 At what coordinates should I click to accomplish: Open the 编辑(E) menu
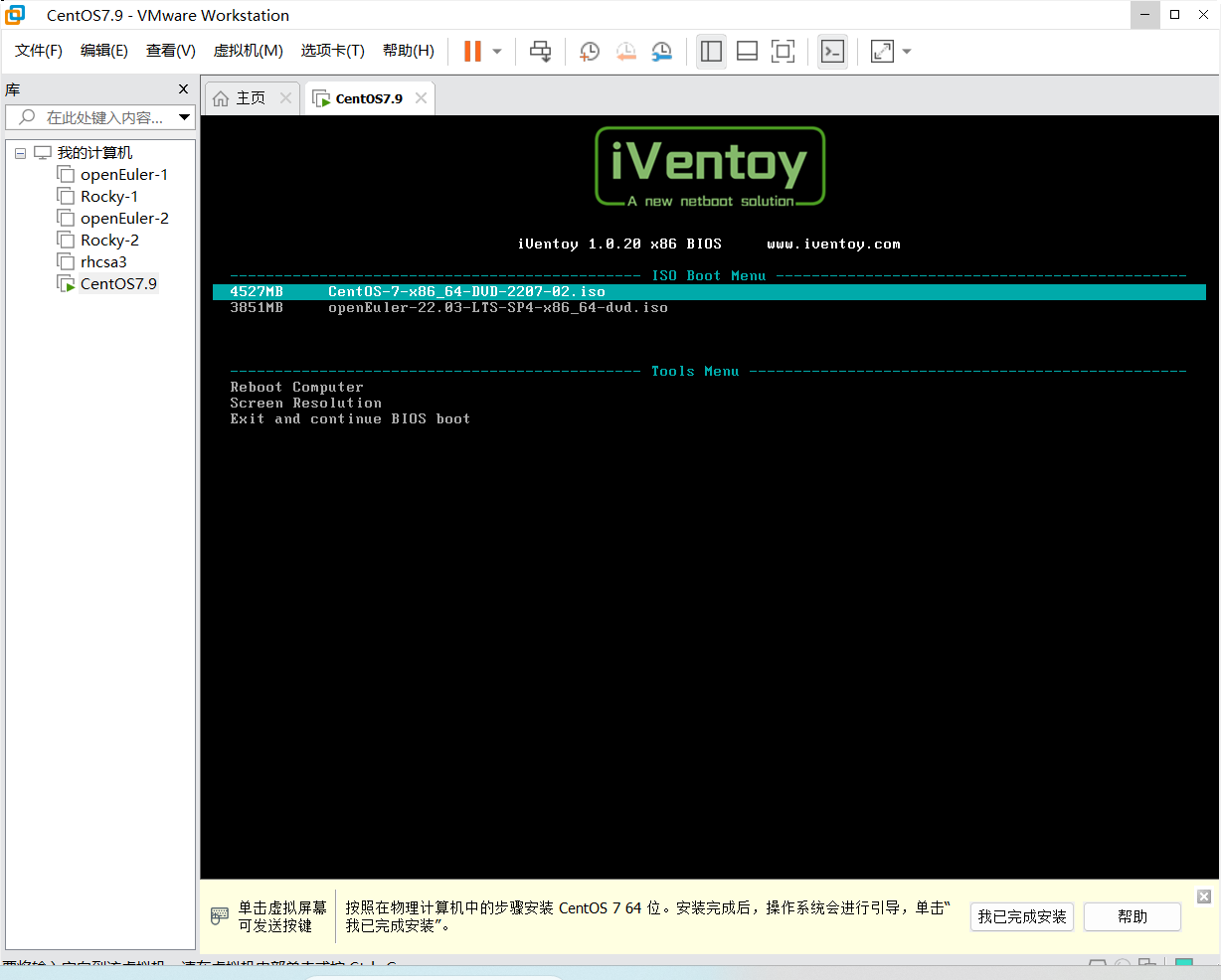[x=104, y=51]
